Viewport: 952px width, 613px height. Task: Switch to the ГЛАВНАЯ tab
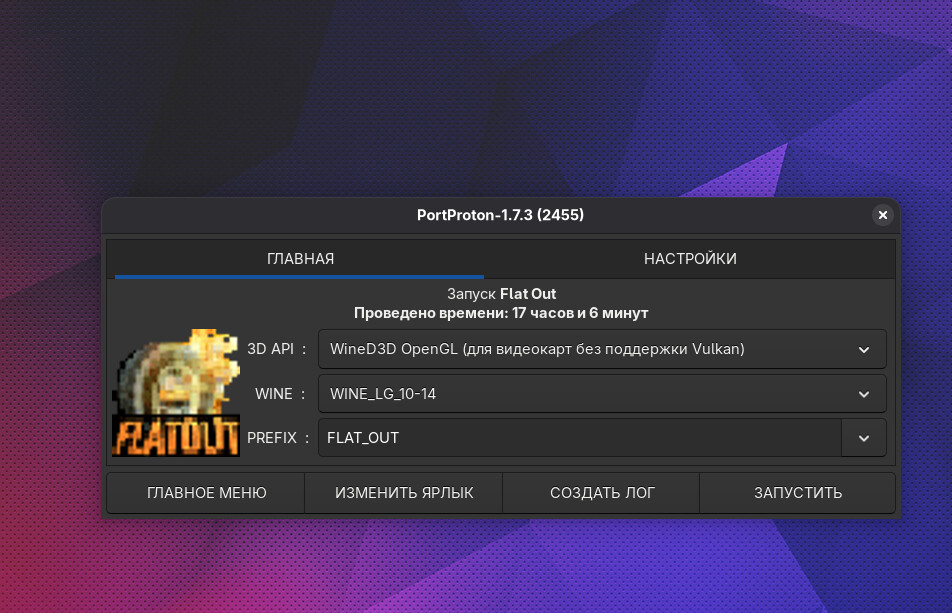(300, 259)
